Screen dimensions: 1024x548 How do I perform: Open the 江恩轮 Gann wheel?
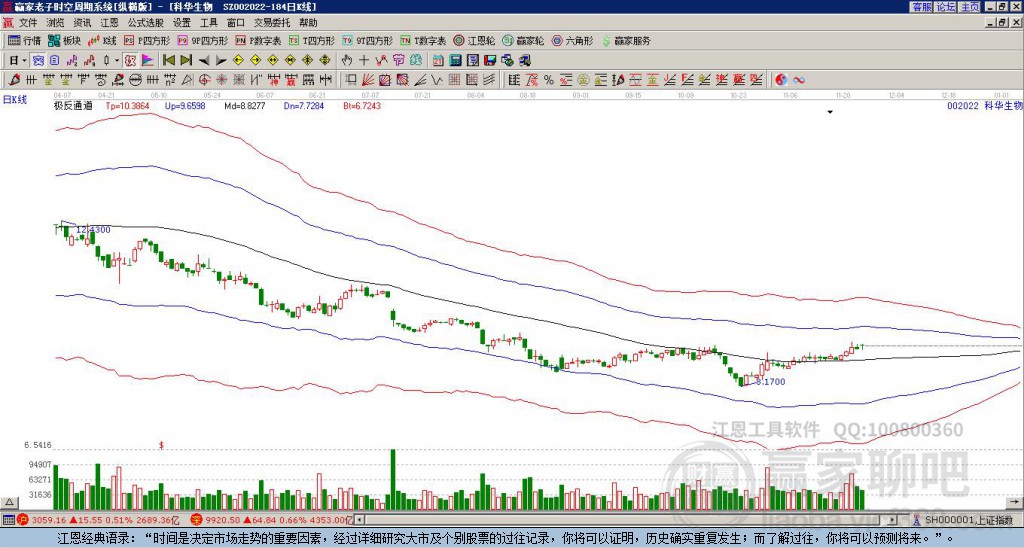click(474, 40)
